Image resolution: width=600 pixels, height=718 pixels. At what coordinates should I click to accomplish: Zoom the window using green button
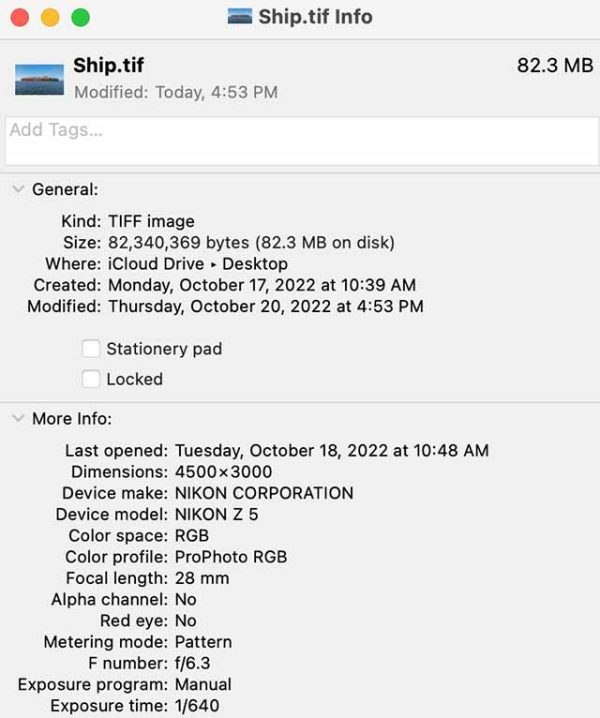coord(80,18)
